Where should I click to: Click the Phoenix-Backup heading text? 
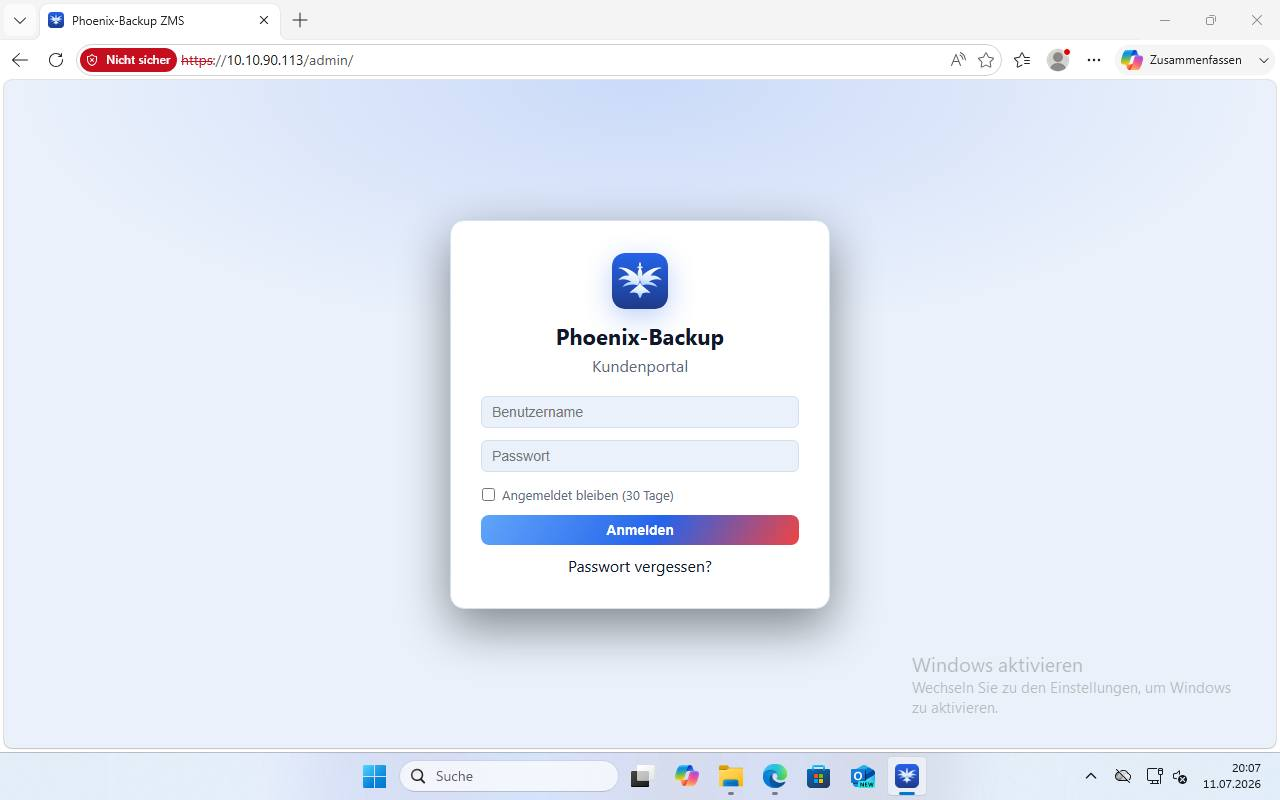(x=640, y=337)
